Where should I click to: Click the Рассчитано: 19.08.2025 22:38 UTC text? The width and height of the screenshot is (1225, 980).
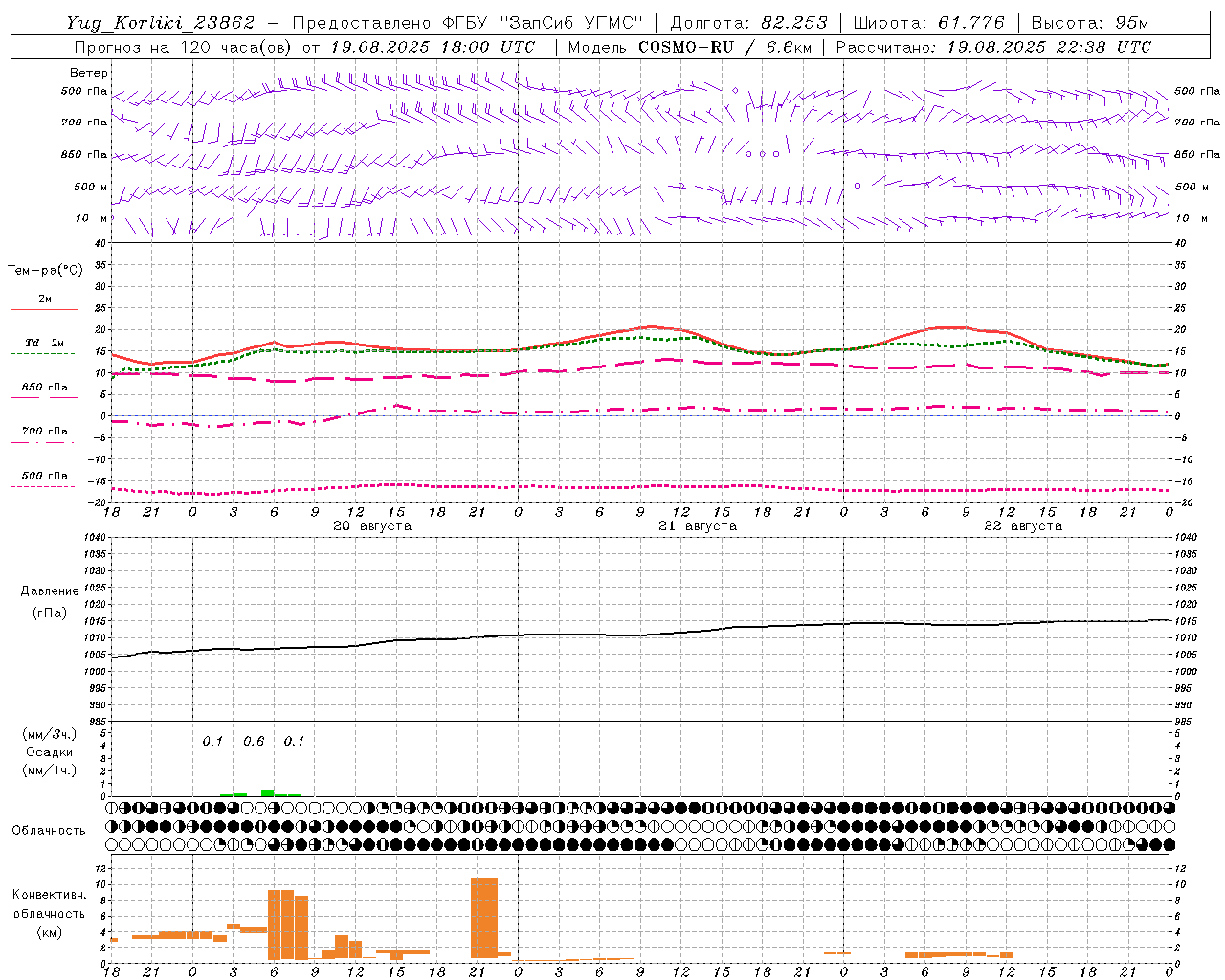coord(993,47)
